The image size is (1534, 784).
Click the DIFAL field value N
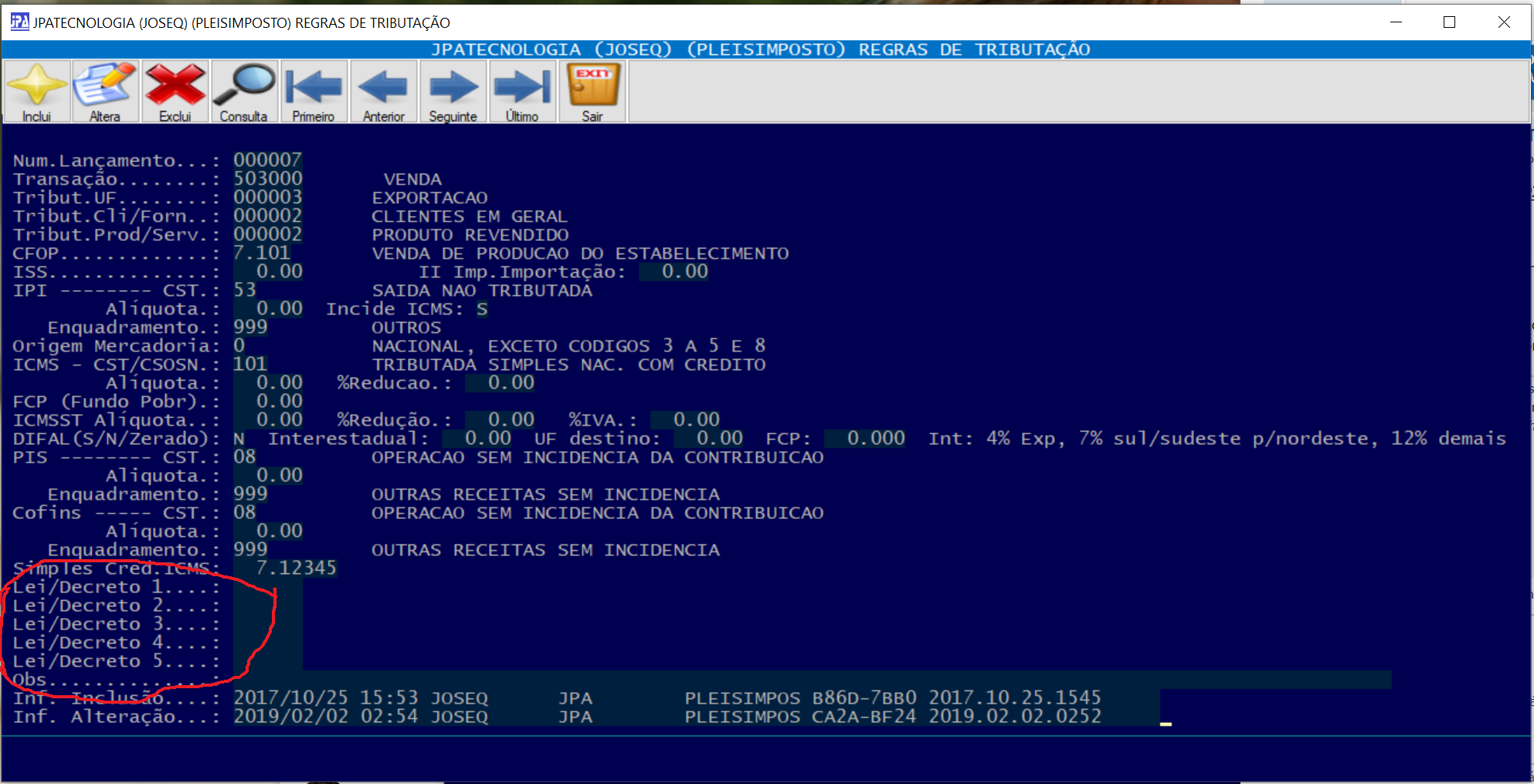[239, 438]
